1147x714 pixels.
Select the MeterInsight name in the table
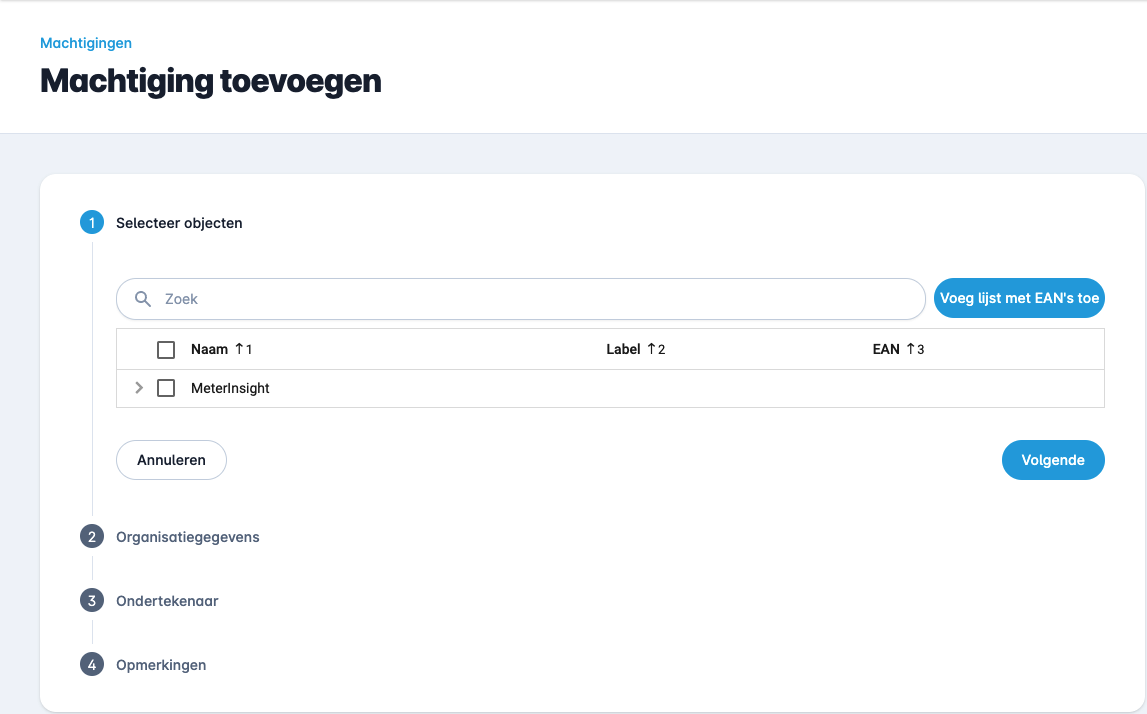coord(230,388)
